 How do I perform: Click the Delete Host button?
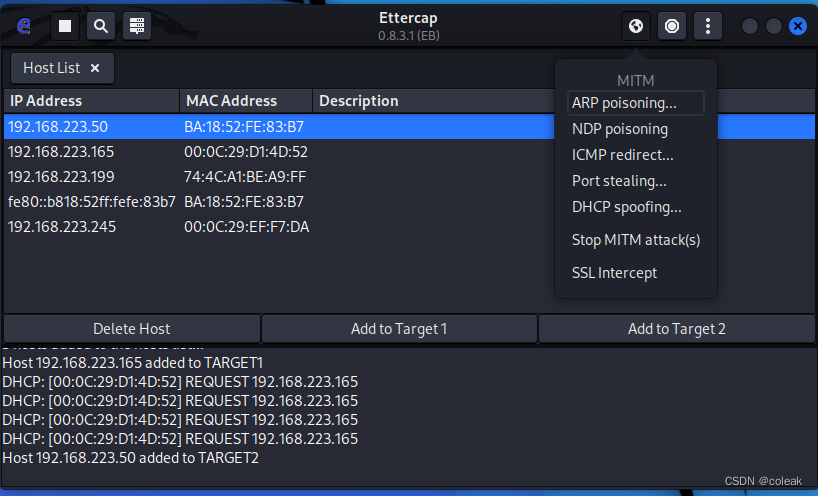coord(131,329)
